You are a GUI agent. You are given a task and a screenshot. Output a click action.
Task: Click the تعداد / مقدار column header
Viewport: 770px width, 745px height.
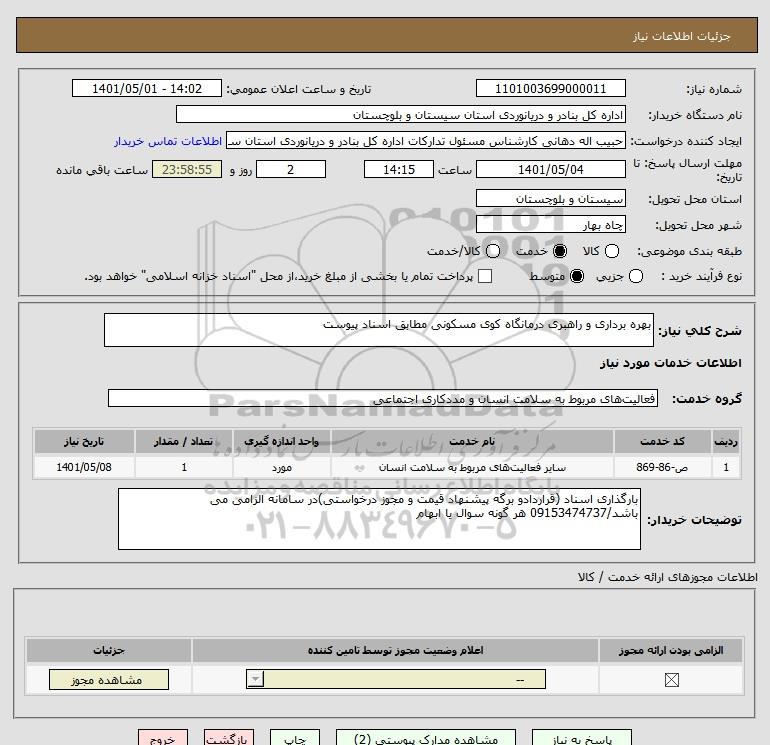(184, 441)
